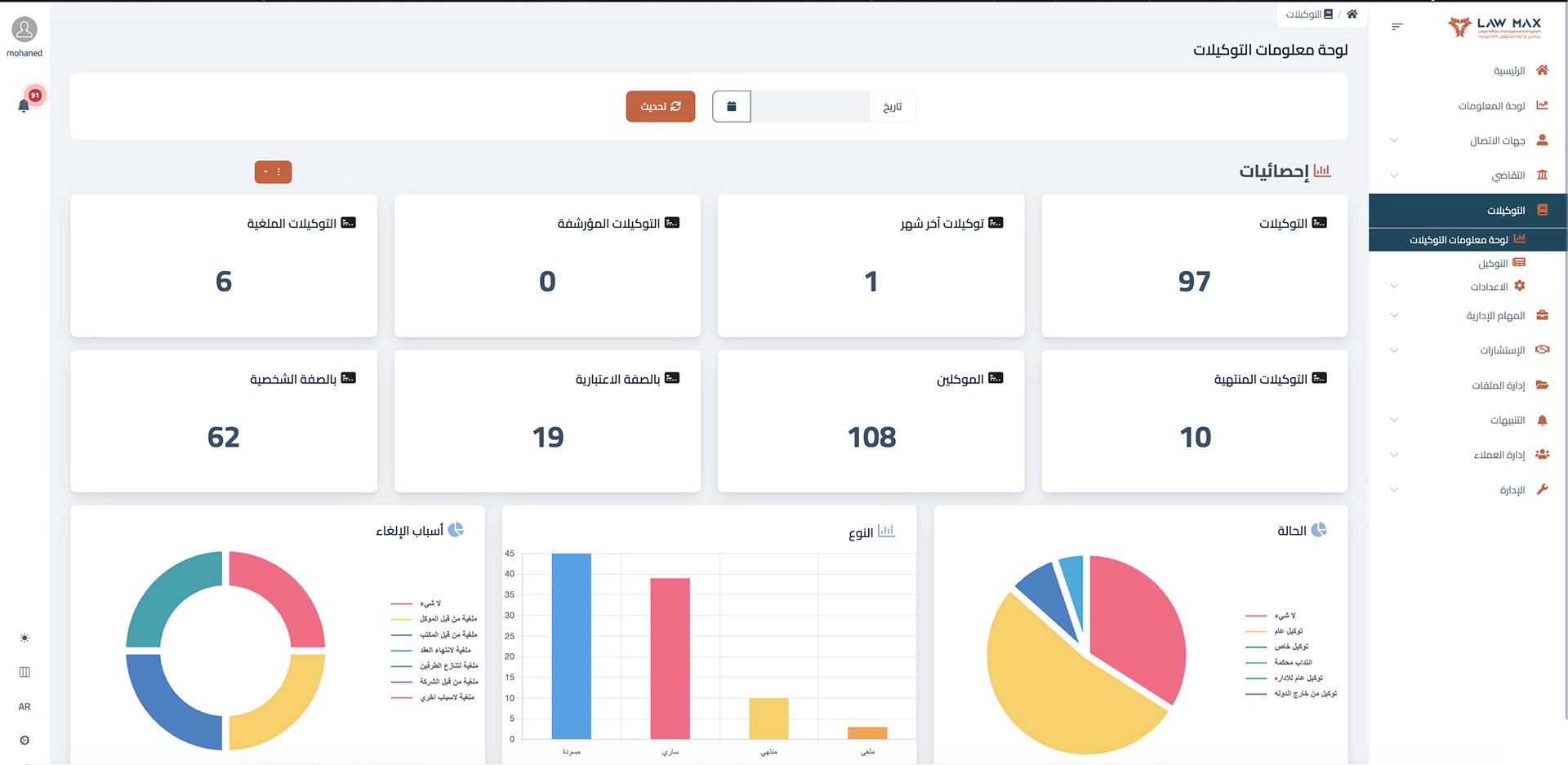Click the orange 'تحديث' refresh button
Screen dimensions: 1568x765
660,106
